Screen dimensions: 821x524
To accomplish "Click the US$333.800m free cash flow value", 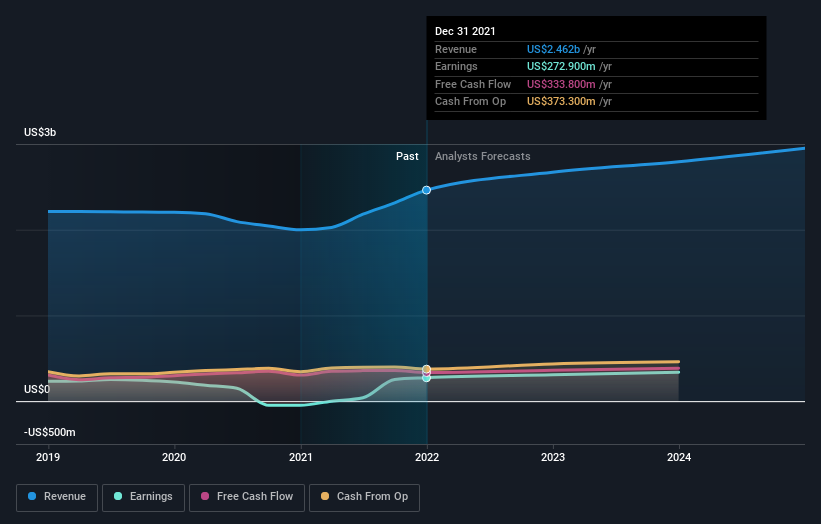I will point(561,84).
